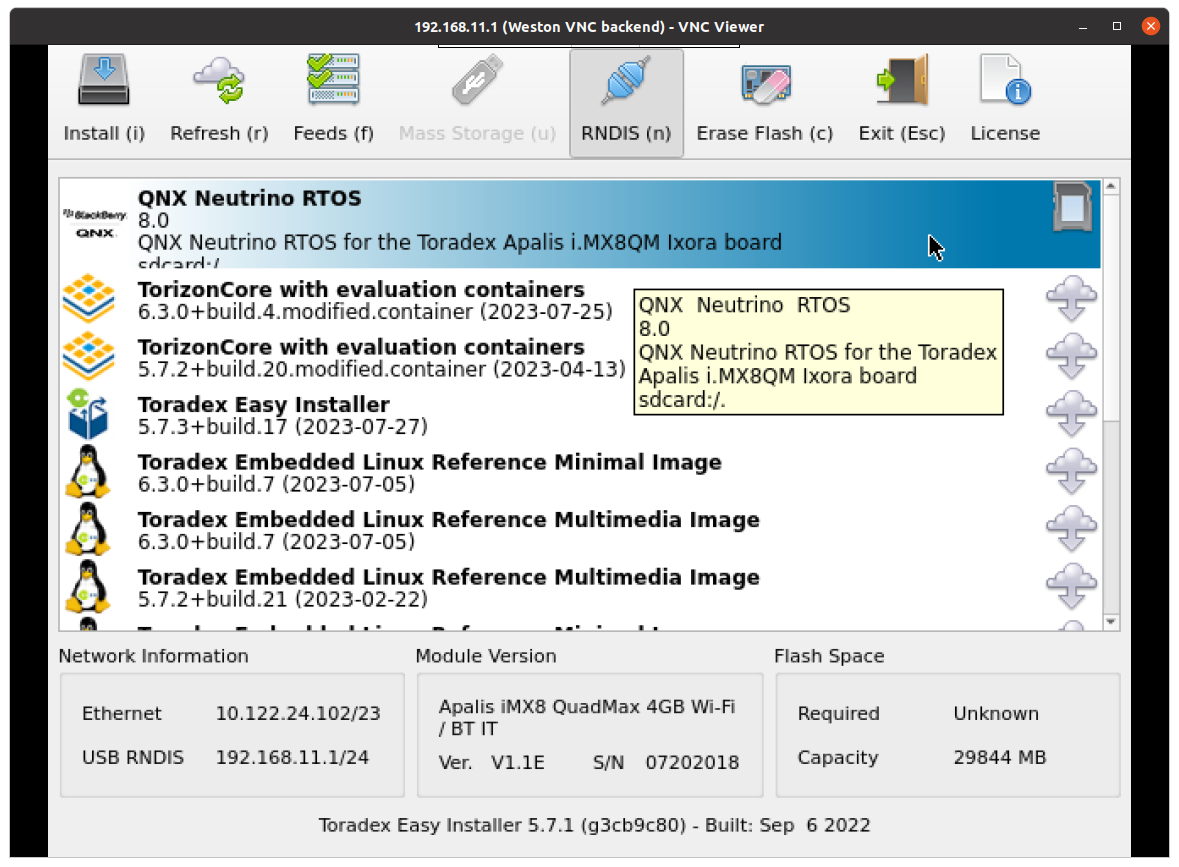Viewport: 1179px width, 867px height.
Task: Click cloud icon for Multimedia Image 5.7.2
Action: point(1071,587)
